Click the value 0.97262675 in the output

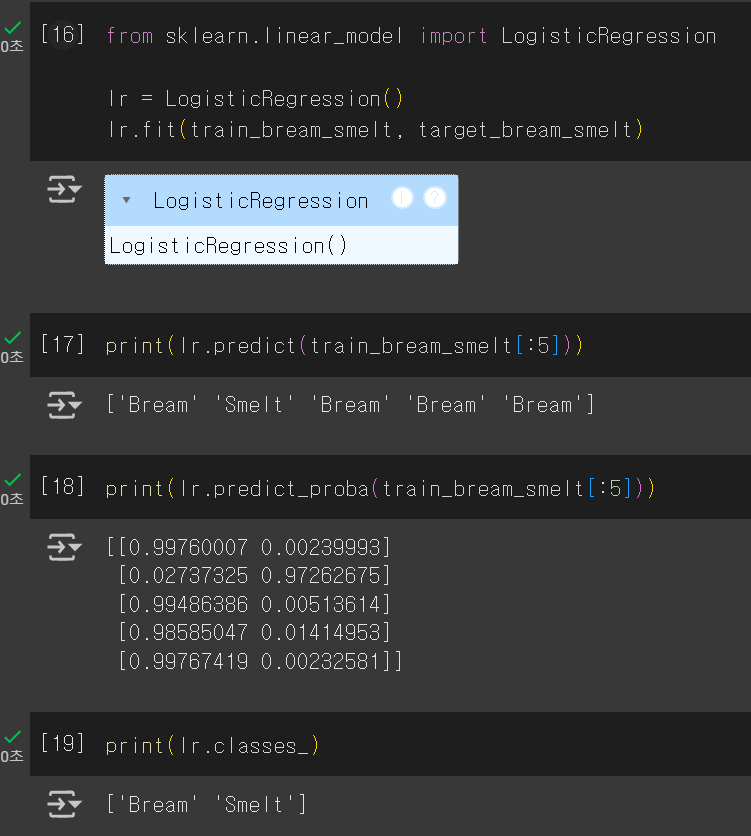[320, 576]
